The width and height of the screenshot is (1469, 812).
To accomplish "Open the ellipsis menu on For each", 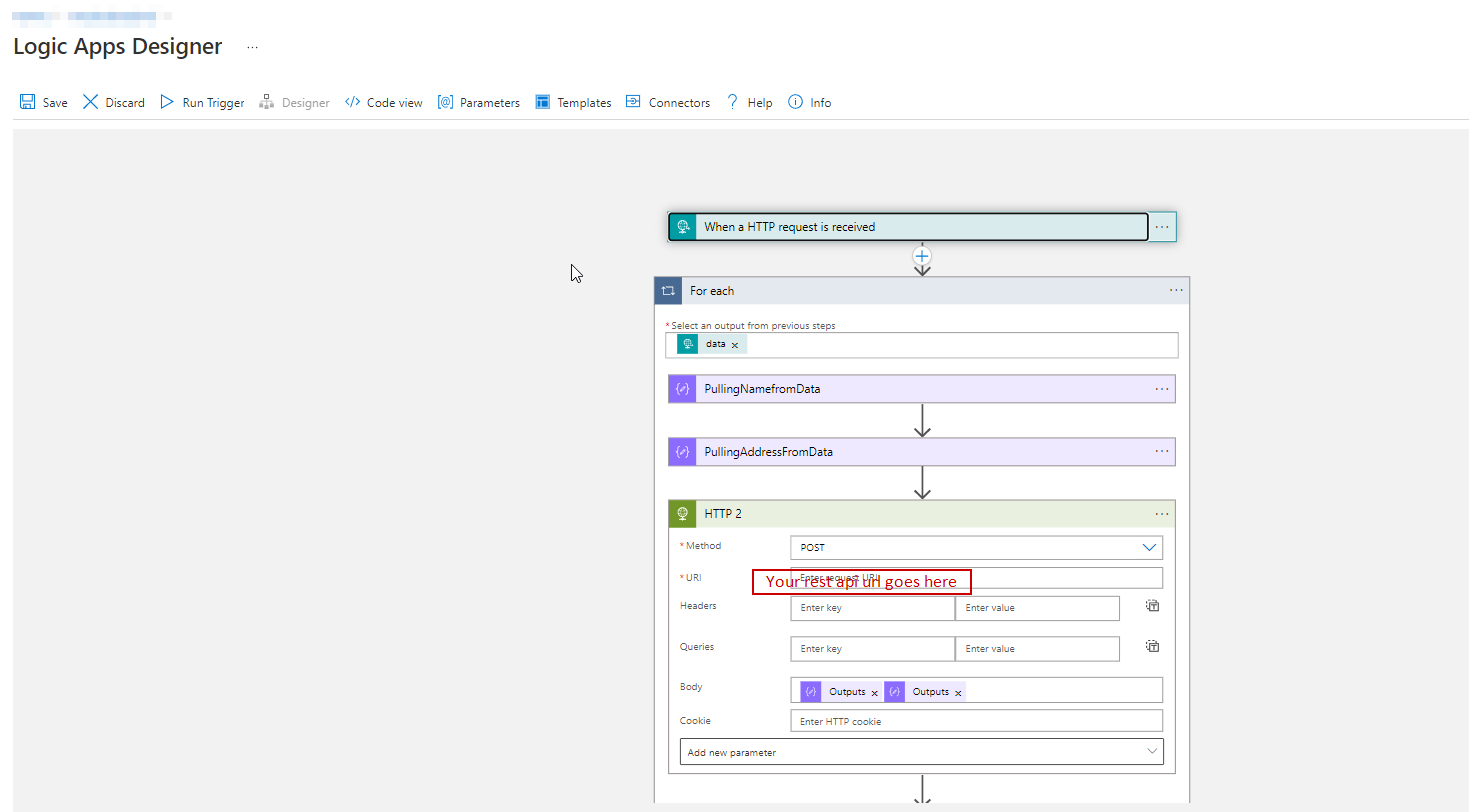I will [x=1176, y=291].
